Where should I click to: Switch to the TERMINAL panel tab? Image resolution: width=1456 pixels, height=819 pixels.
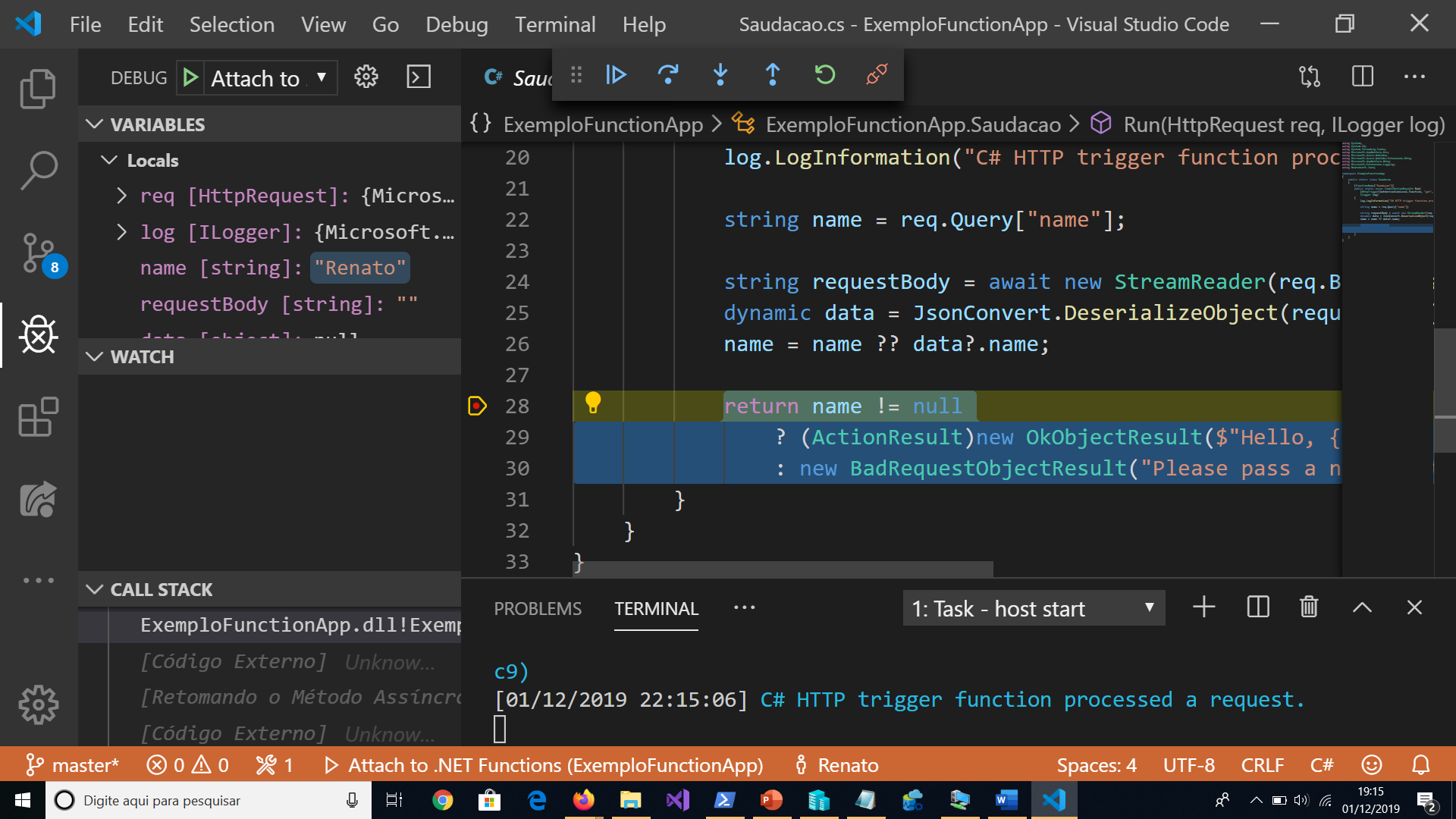[656, 608]
